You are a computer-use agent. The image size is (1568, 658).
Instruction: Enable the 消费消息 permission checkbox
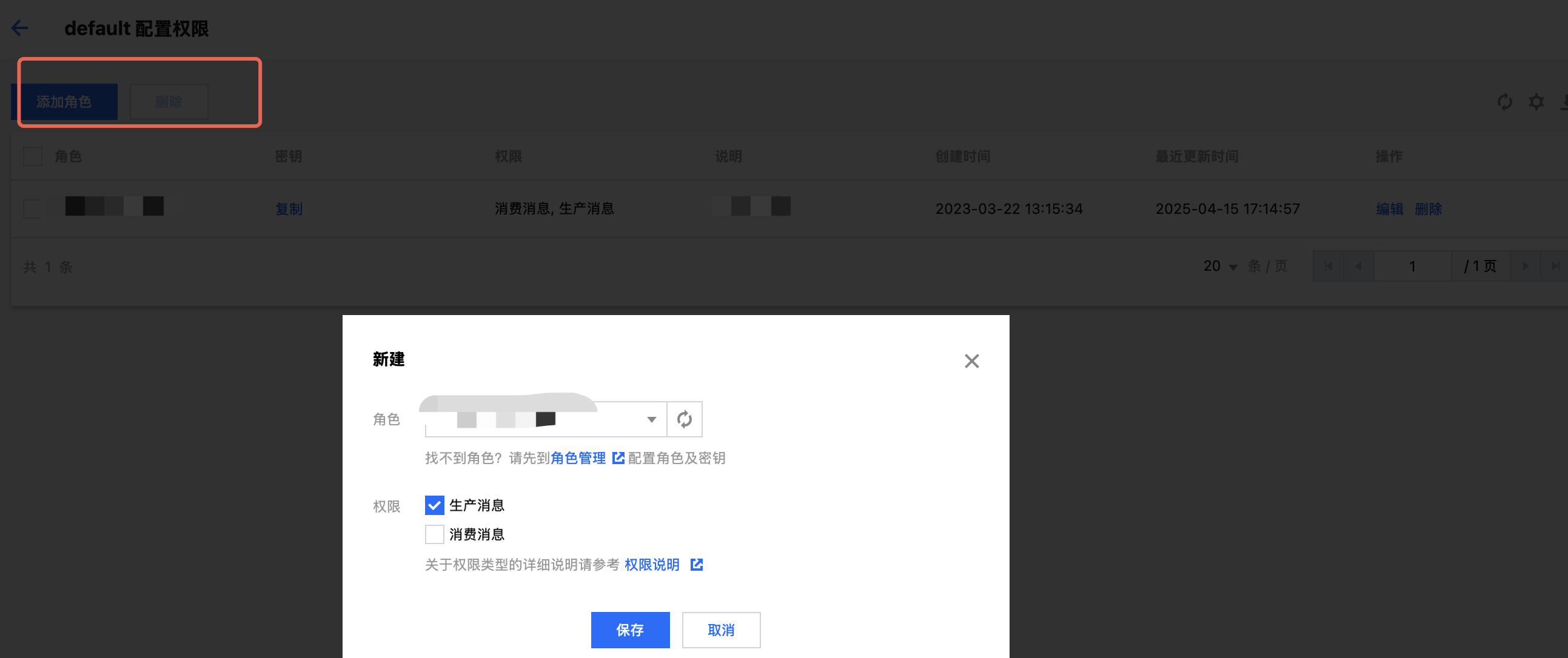pos(434,534)
